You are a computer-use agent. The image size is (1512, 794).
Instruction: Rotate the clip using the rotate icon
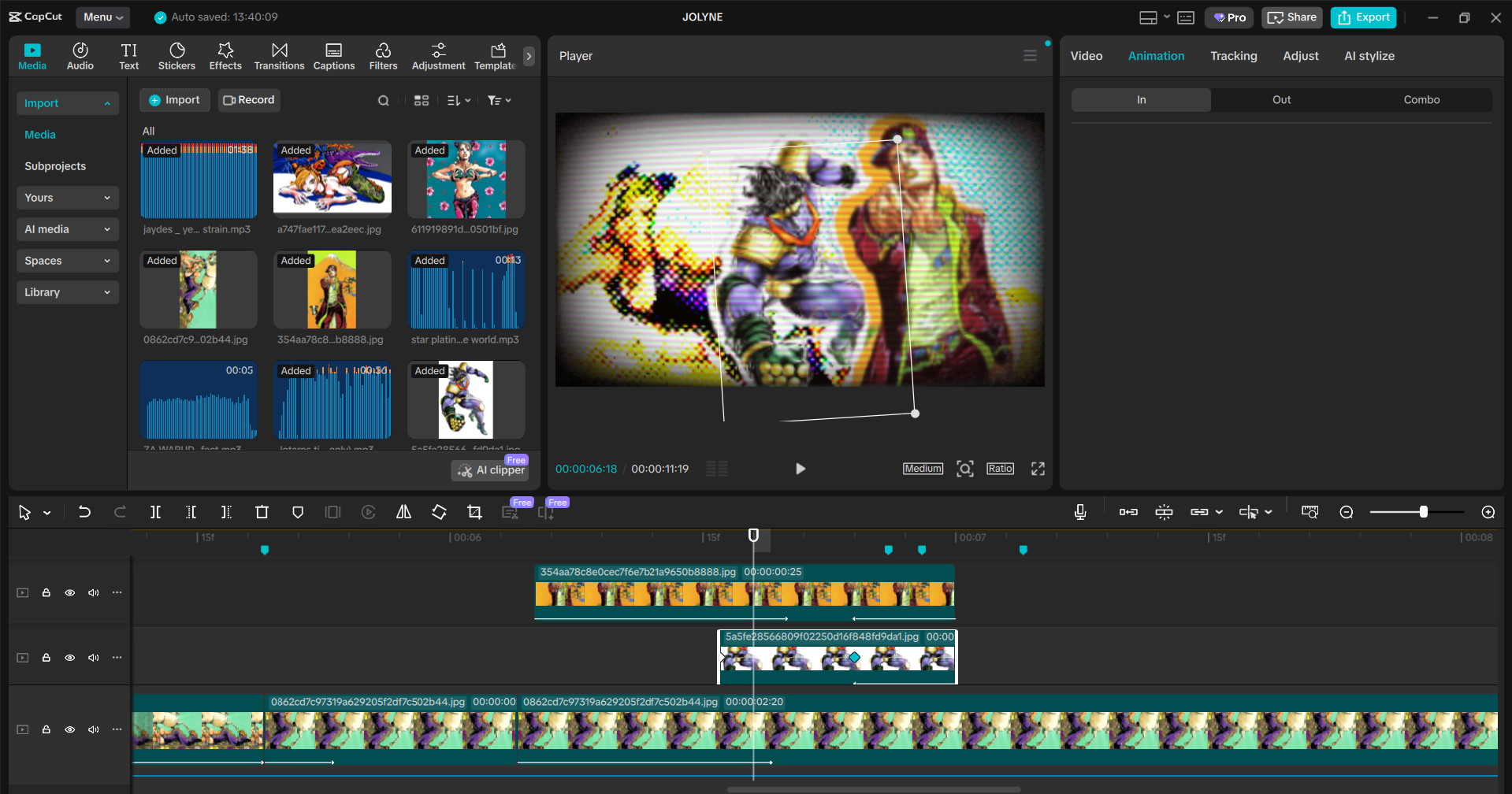[439, 512]
